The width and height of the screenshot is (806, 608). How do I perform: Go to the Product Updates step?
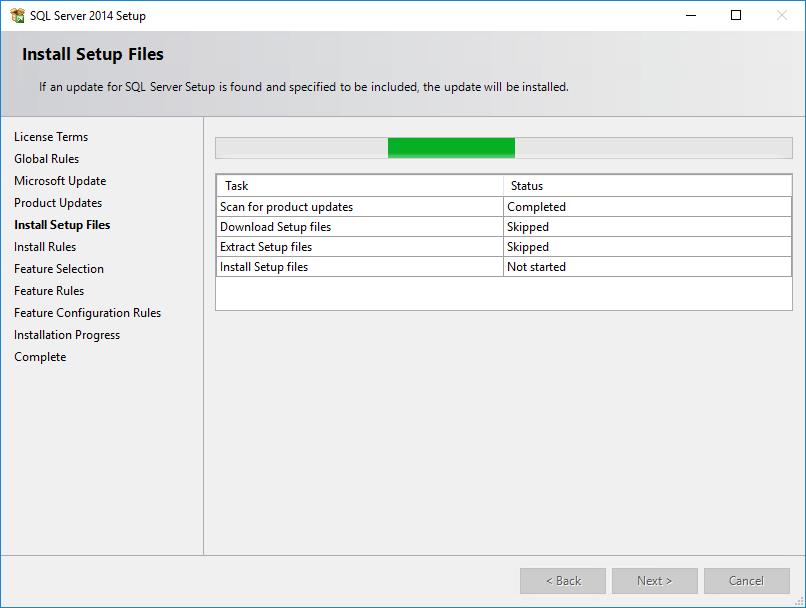click(58, 203)
